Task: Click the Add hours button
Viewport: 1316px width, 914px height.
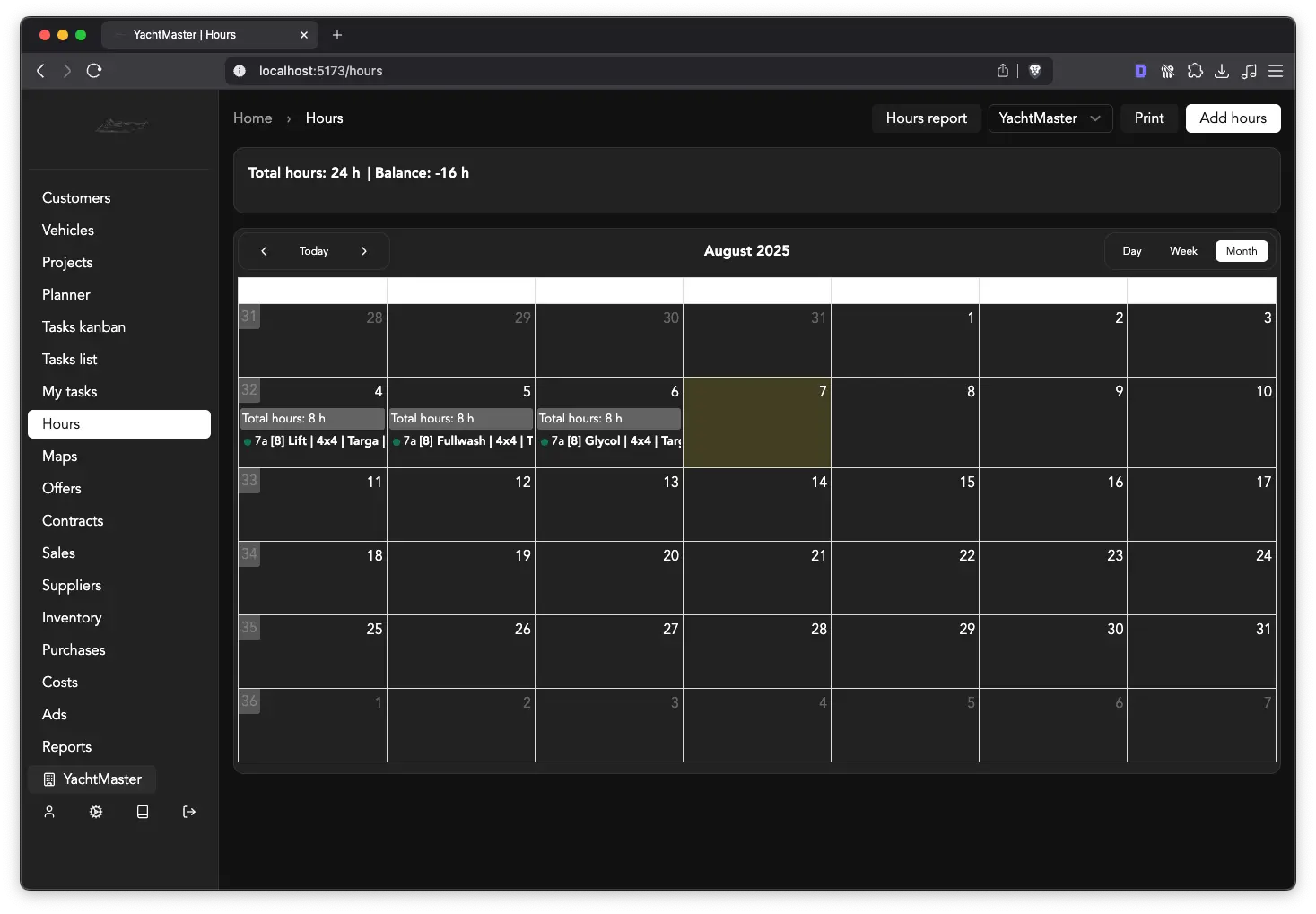Action: pyautogui.click(x=1233, y=118)
